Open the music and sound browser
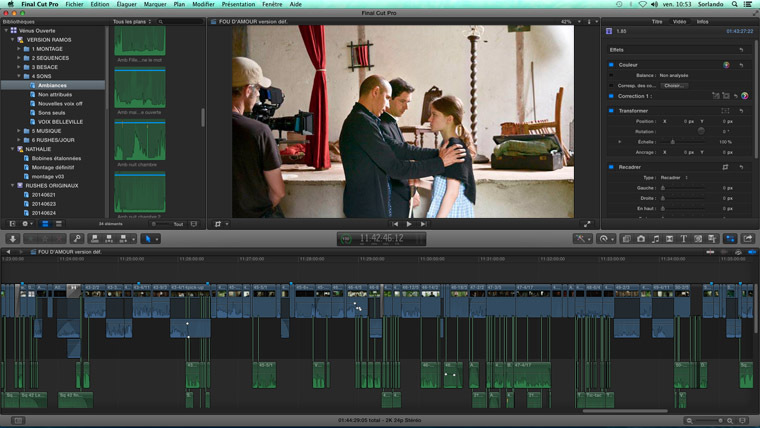Screen dimensions: 760x428 (655, 238)
